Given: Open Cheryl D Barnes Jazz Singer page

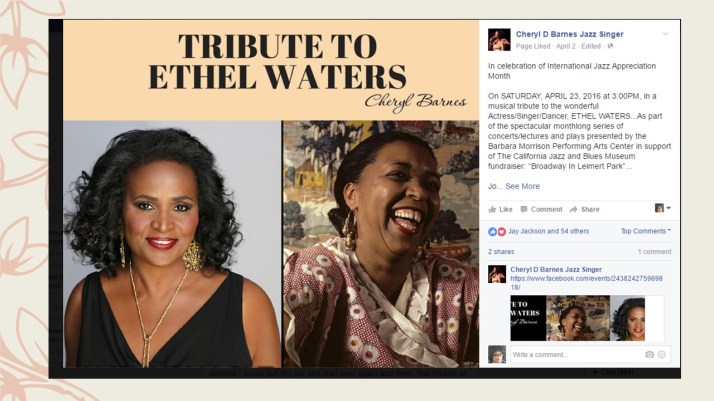Looking at the screenshot, I should (569, 34).
